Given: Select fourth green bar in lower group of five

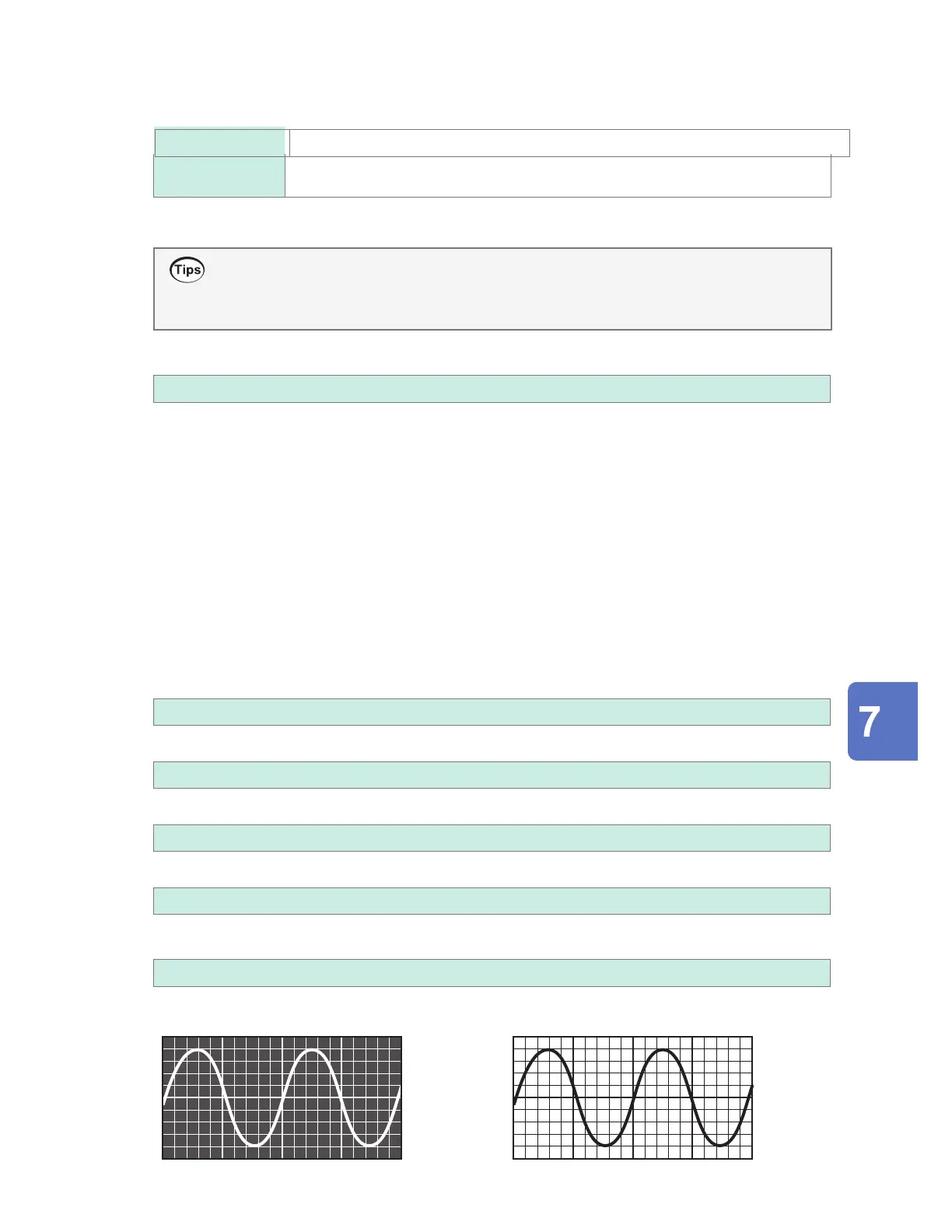Looking at the screenshot, I should (492, 901).
